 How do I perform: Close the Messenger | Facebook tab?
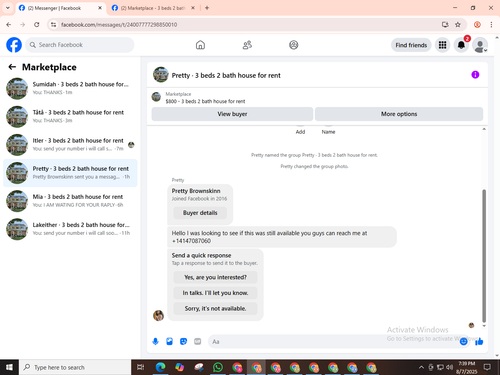coord(100,8)
